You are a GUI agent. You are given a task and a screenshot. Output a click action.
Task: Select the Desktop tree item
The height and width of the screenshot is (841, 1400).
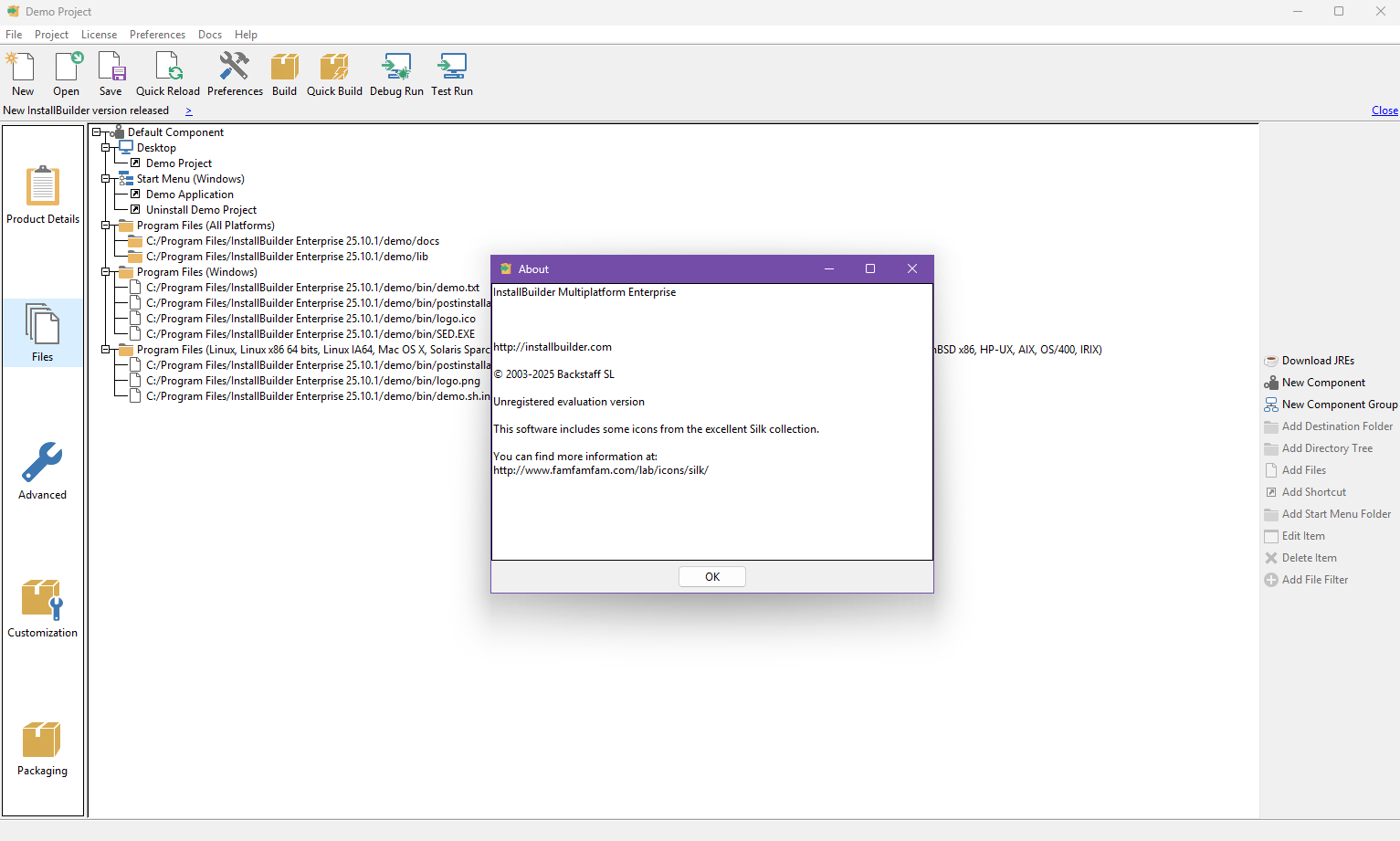pyautogui.click(x=156, y=148)
